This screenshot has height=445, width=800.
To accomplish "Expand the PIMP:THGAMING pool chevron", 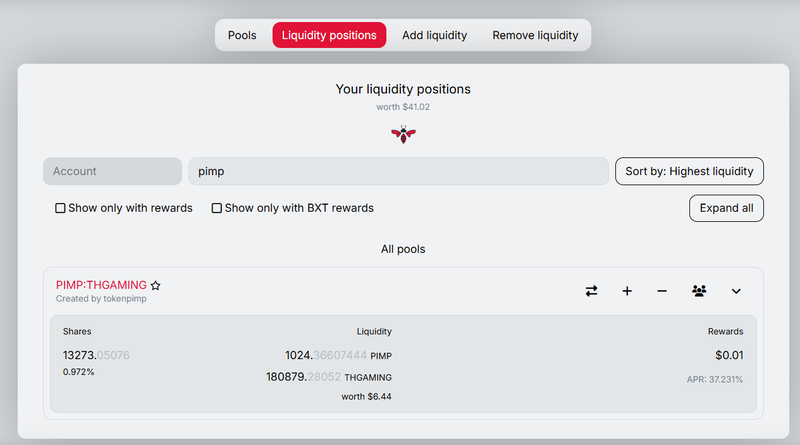I will point(736,291).
